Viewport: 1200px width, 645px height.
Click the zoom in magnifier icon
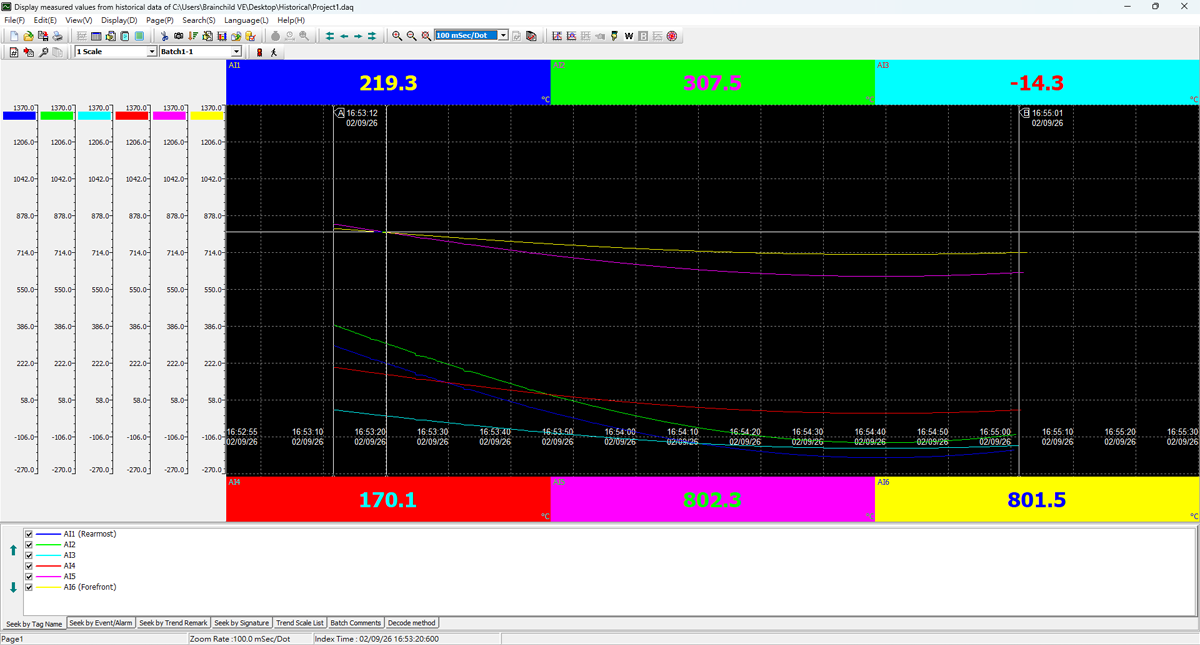397,36
